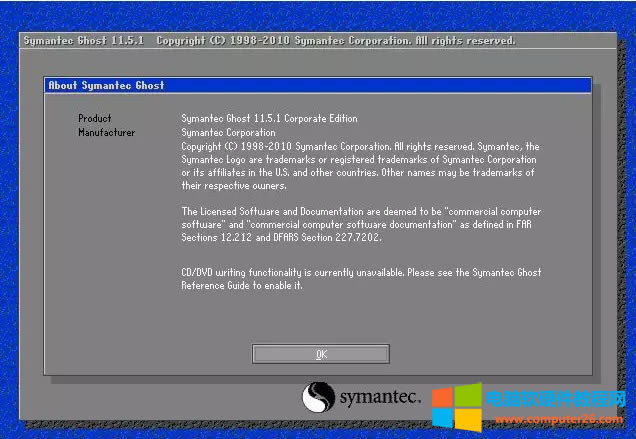Click the 'Sections 12.212 and DFARS' line
The image size is (636, 439).
[x=281, y=237]
